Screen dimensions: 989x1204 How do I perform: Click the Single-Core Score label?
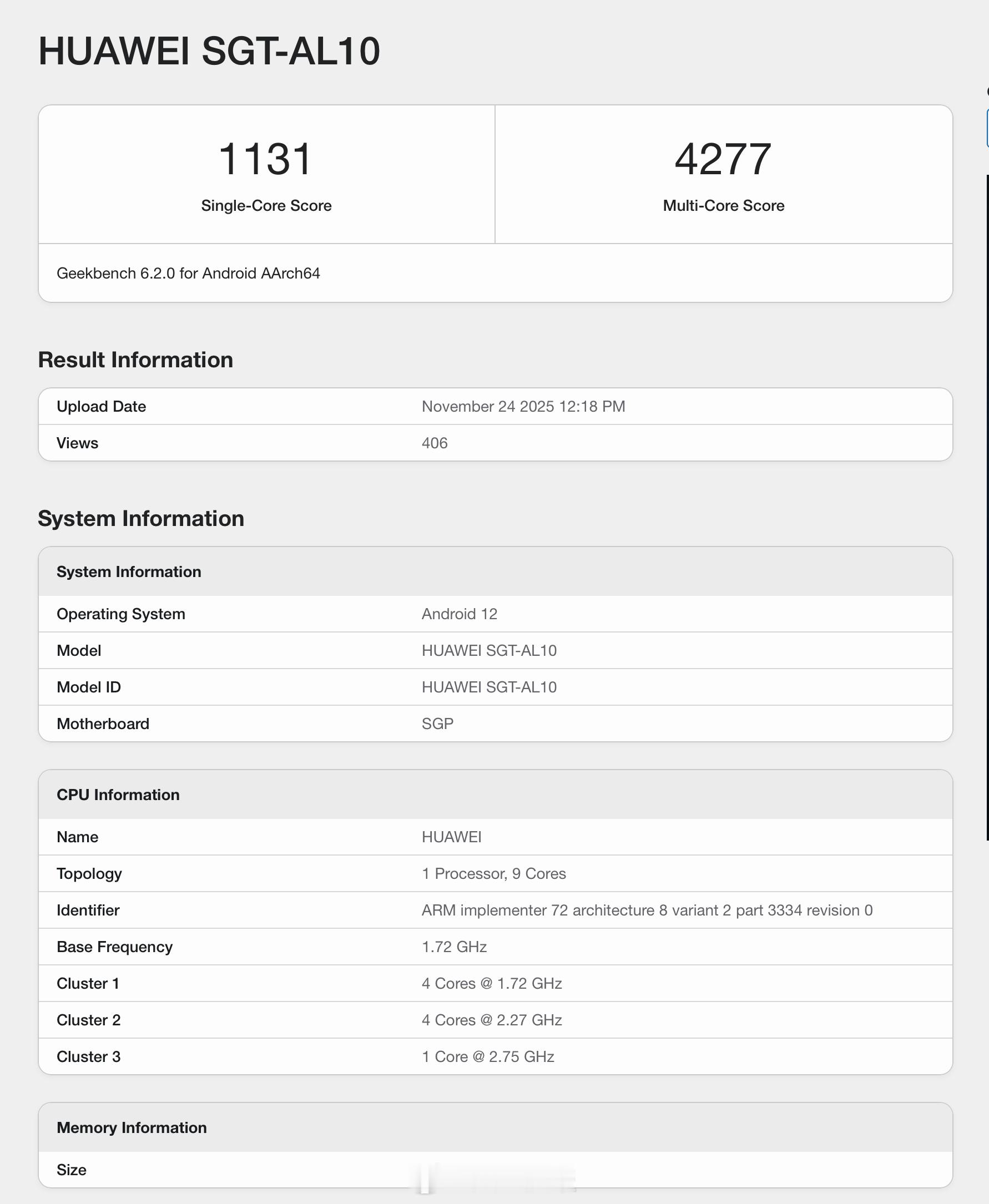pos(266,206)
